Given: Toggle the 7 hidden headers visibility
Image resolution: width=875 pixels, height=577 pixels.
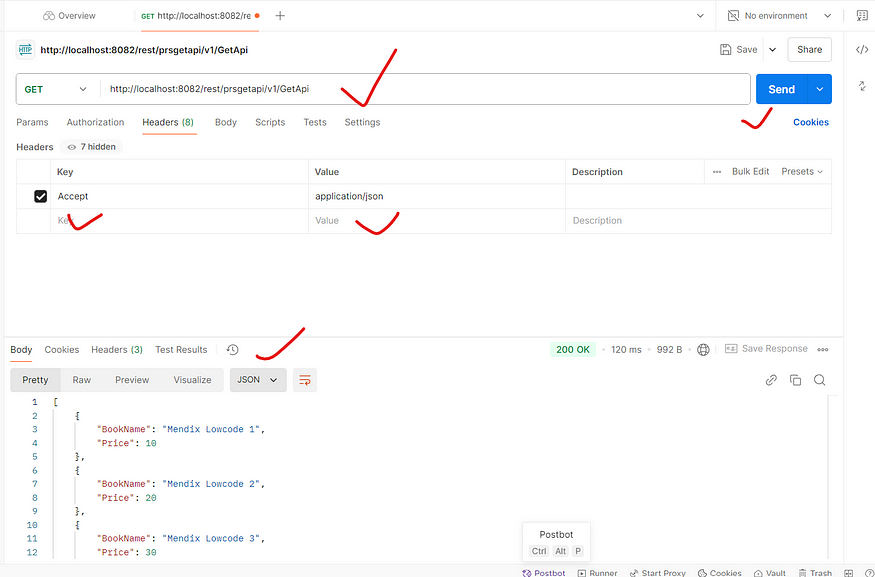Looking at the screenshot, I should [91, 147].
